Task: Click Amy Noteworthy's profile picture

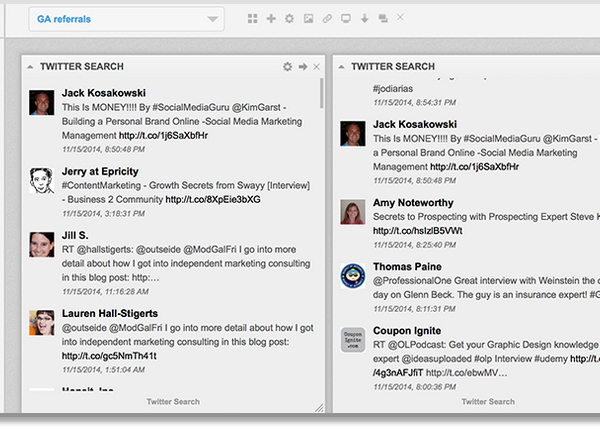Action: (352, 212)
